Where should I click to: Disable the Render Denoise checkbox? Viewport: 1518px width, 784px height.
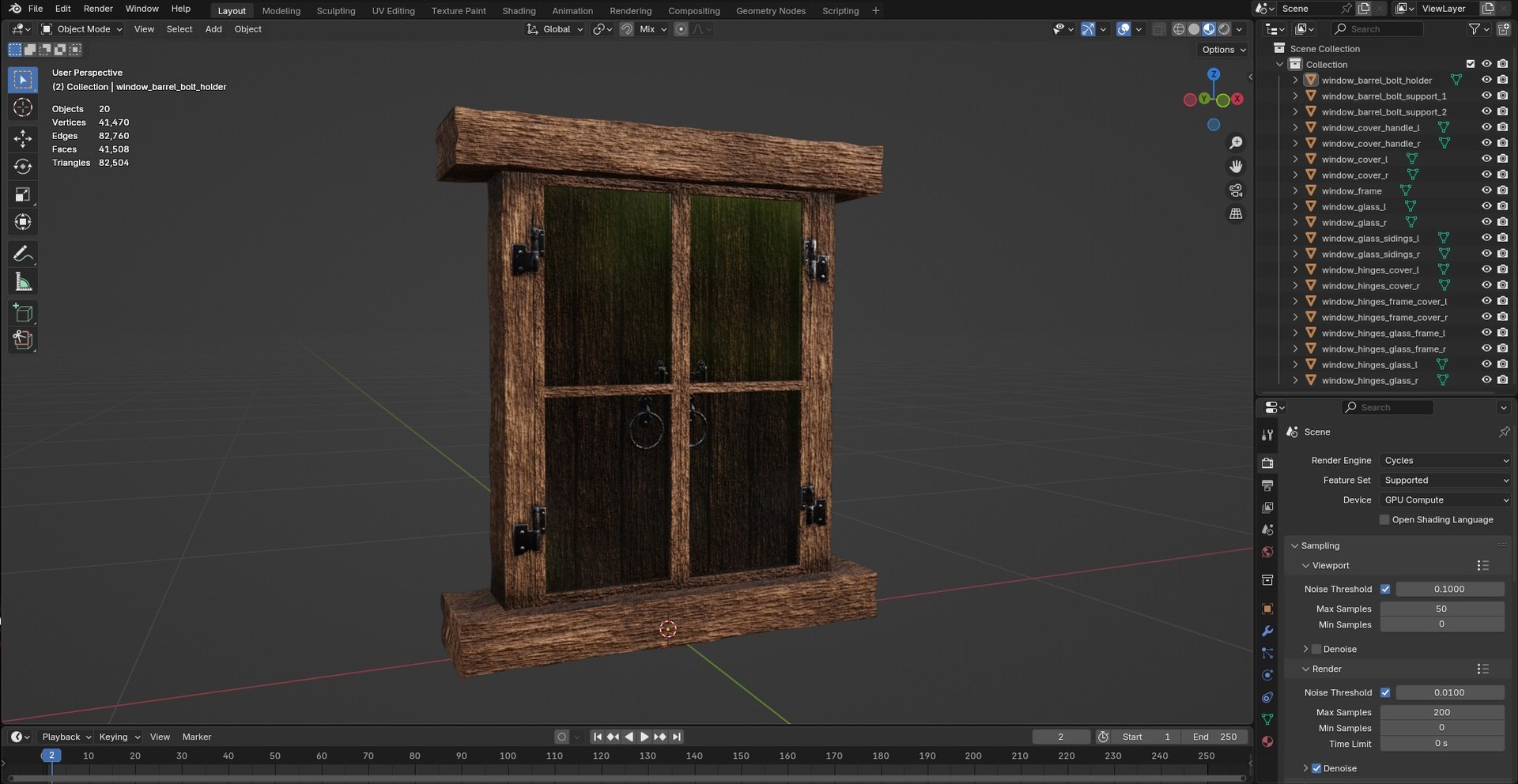(x=1316, y=768)
